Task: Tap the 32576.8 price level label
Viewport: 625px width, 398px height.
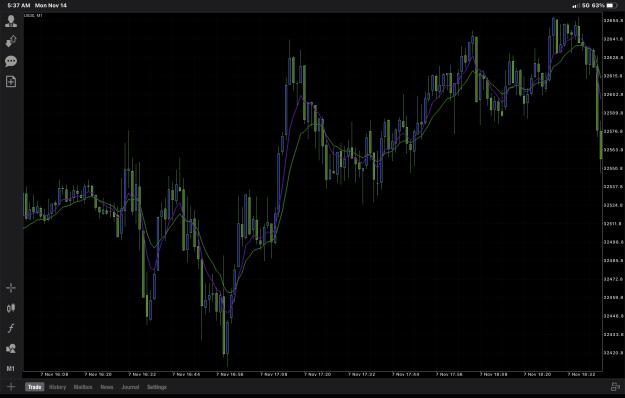Action: click(613, 131)
